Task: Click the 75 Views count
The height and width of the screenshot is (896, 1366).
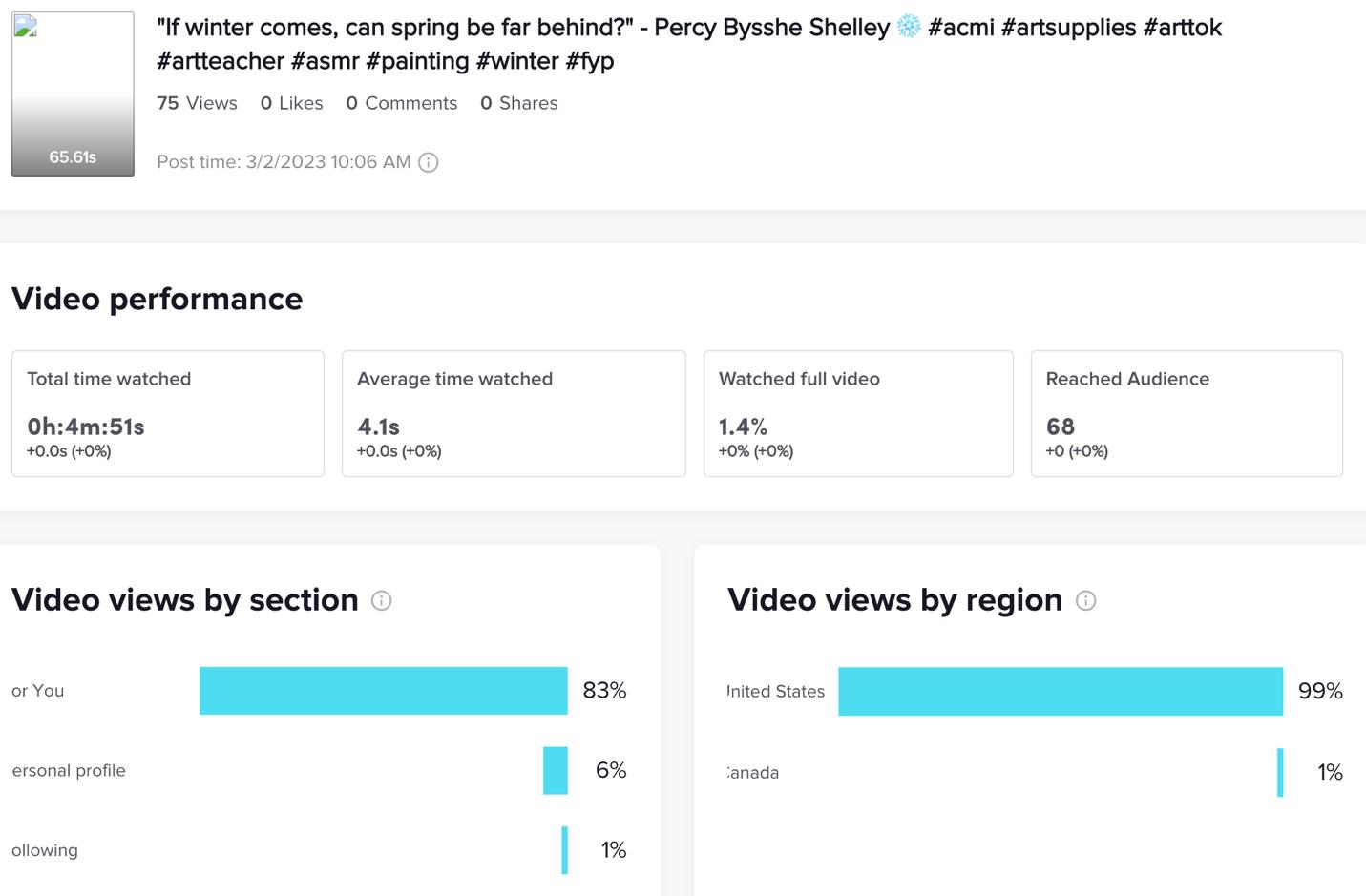Action: [x=197, y=103]
